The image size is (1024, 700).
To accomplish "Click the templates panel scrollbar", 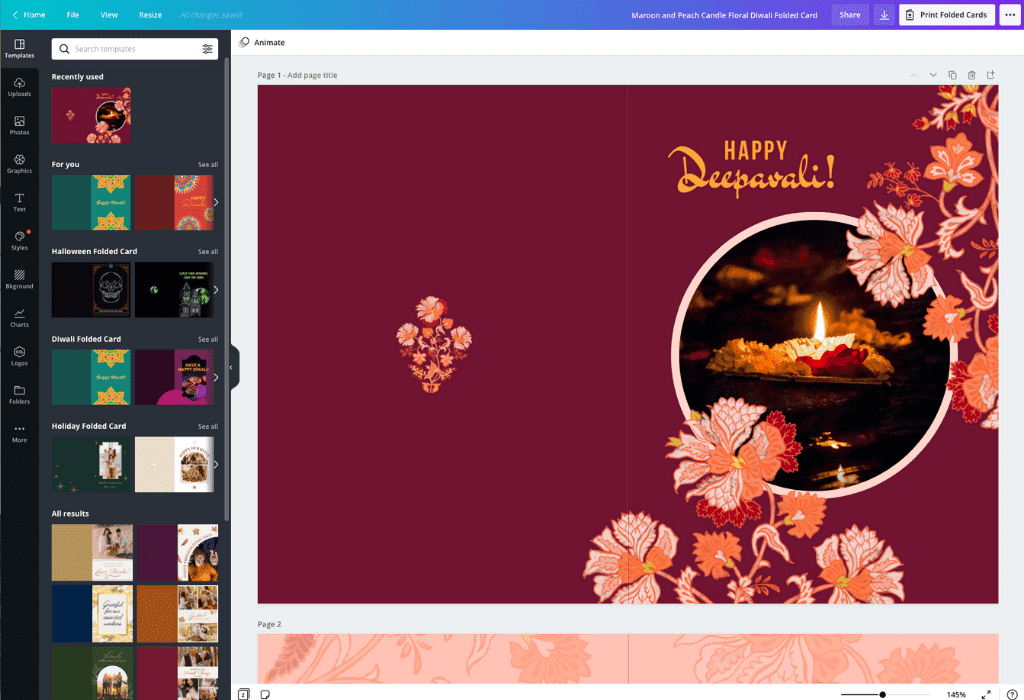I will click(x=227, y=287).
